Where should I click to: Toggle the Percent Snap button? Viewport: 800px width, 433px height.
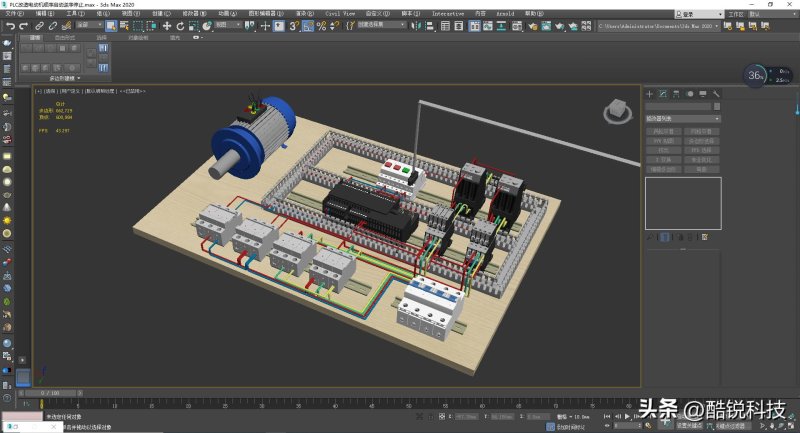pyautogui.click(x=321, y=26)
